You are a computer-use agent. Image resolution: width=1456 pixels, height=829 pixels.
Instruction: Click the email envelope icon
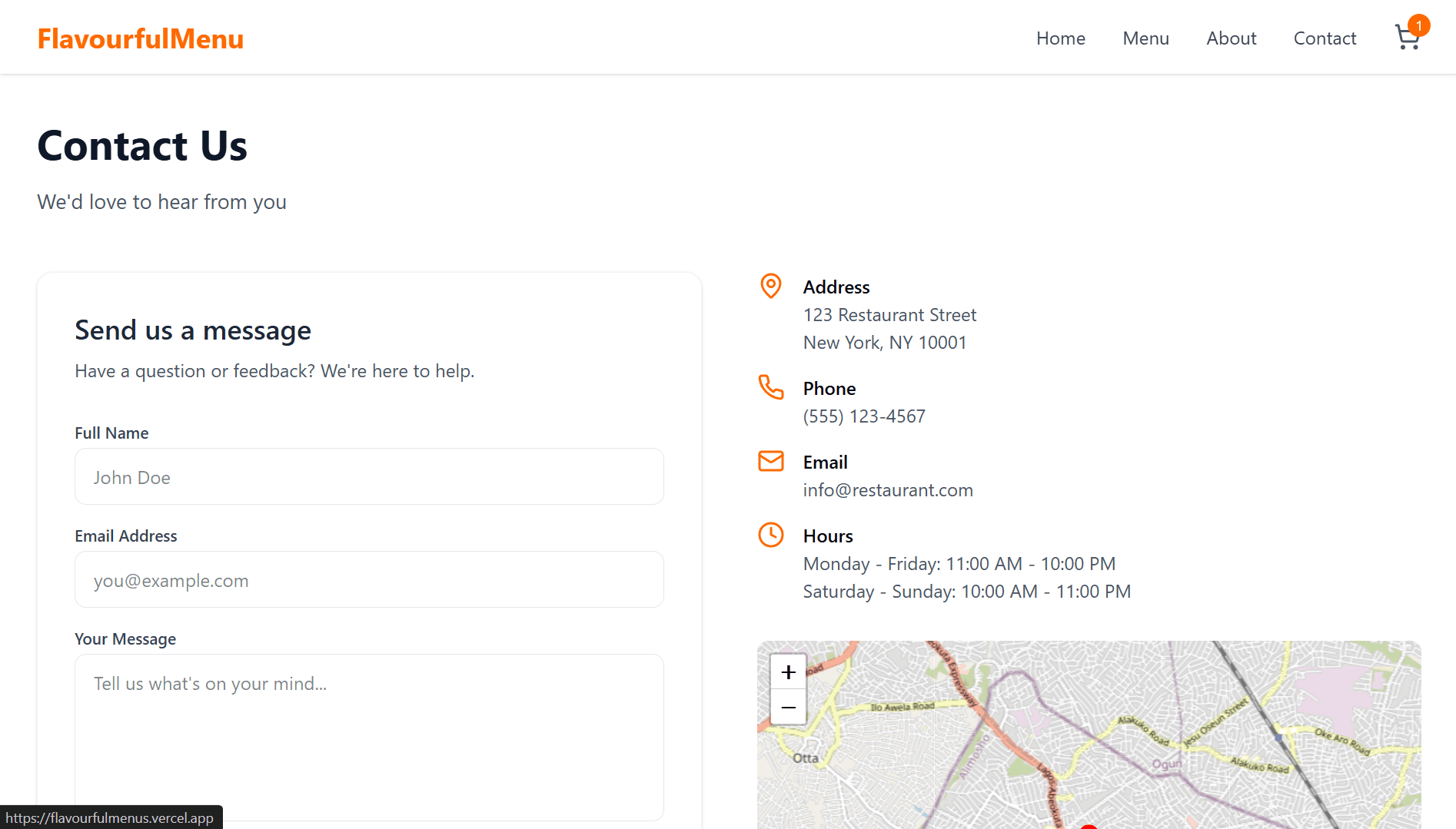click(770, 461)
